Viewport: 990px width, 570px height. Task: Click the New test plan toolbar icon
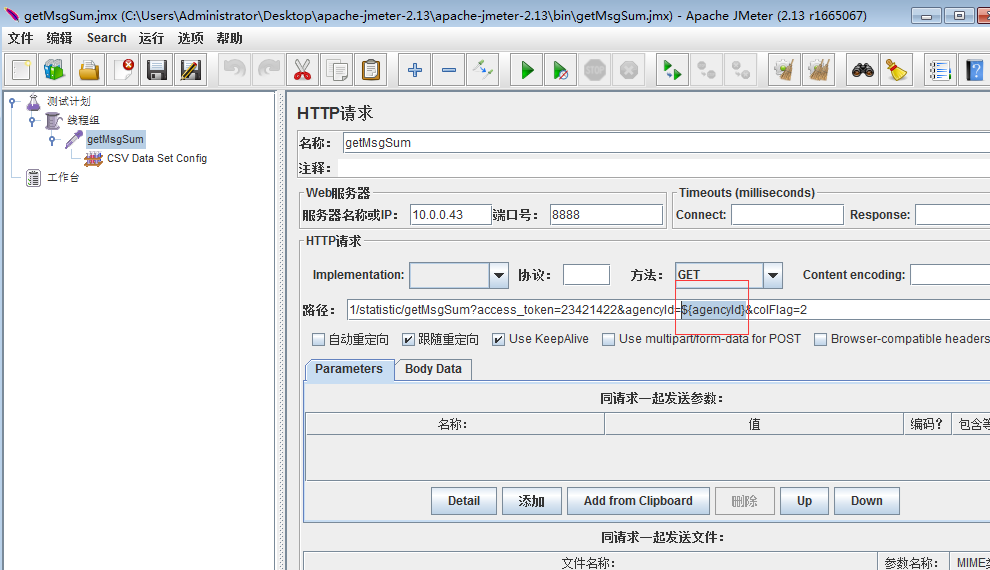click(x=21, y=69)
